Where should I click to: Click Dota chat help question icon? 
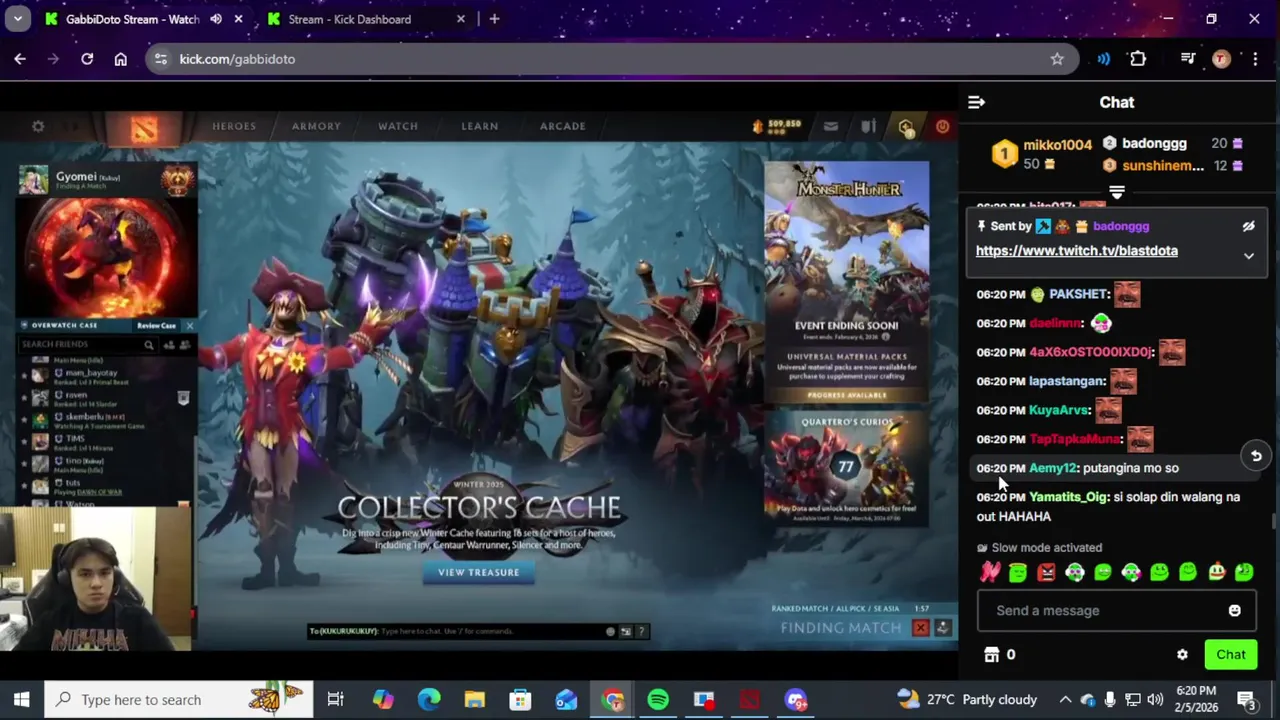642,632
